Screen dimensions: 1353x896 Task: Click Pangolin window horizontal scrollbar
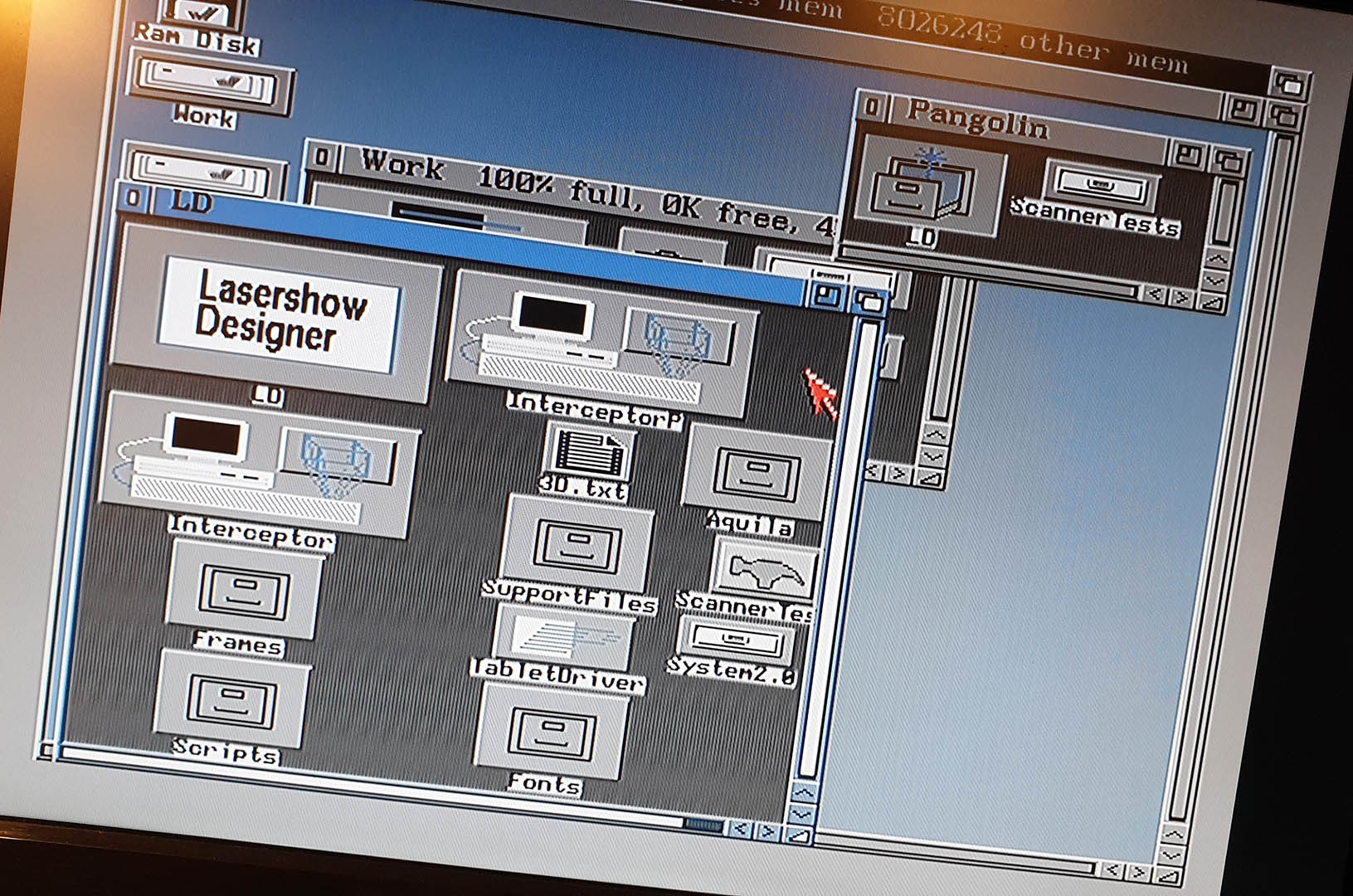[x=989, y=271]
